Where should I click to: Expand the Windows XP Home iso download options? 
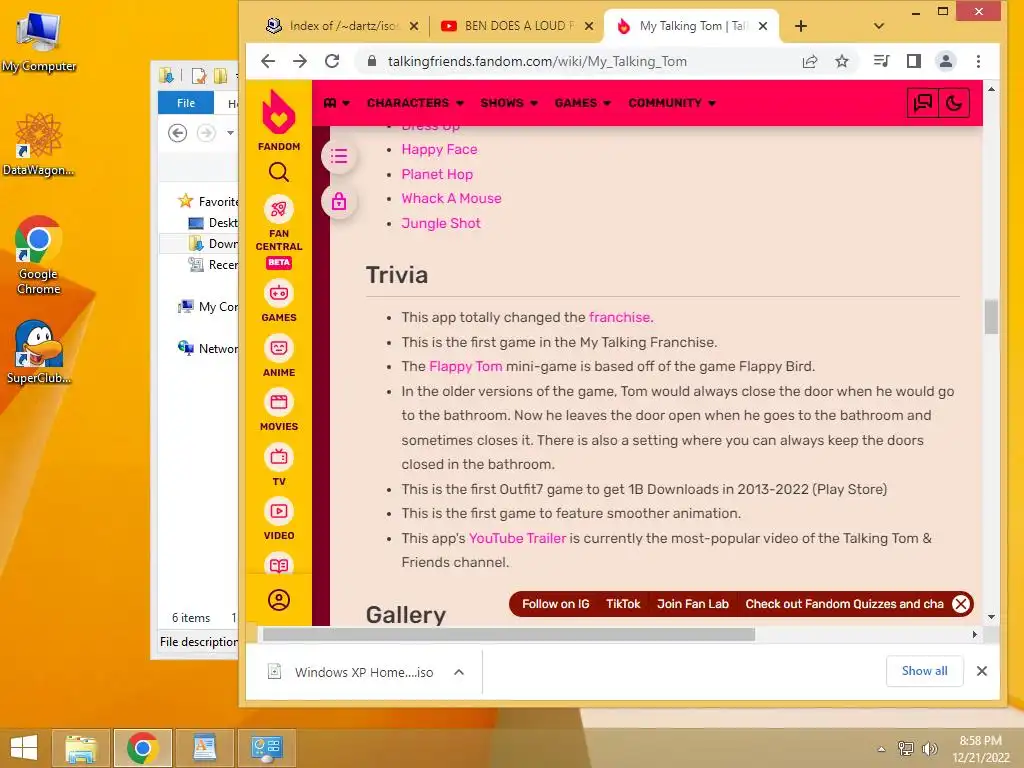tap(458, 672)
